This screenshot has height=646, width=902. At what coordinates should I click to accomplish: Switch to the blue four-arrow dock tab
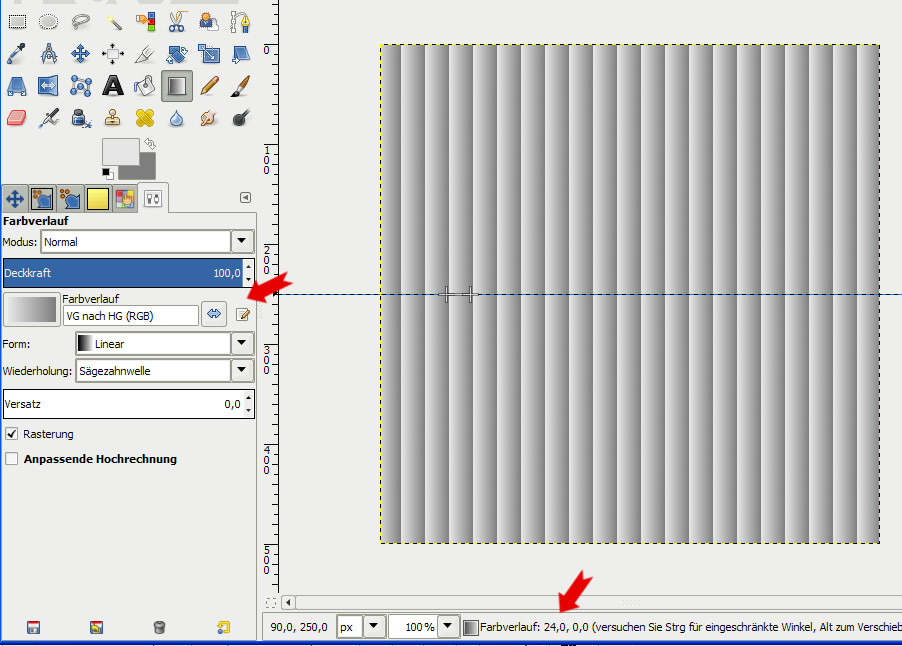(x=15, y=199)
